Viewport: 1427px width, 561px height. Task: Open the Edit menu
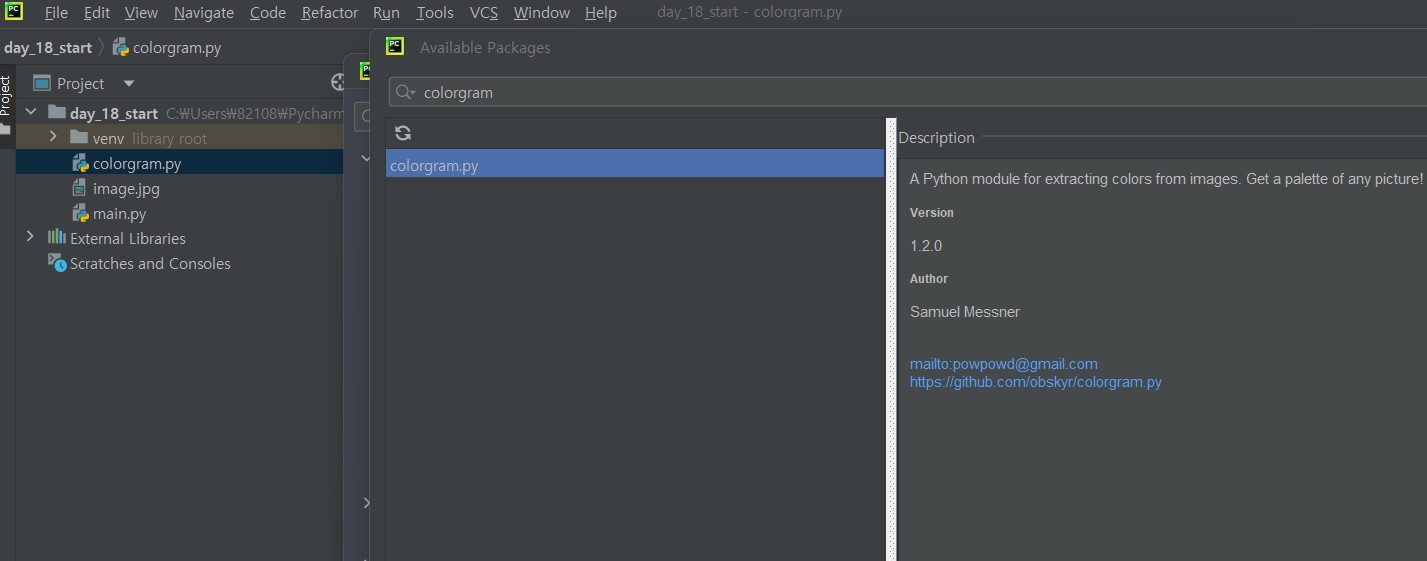[x=97, y=13]
